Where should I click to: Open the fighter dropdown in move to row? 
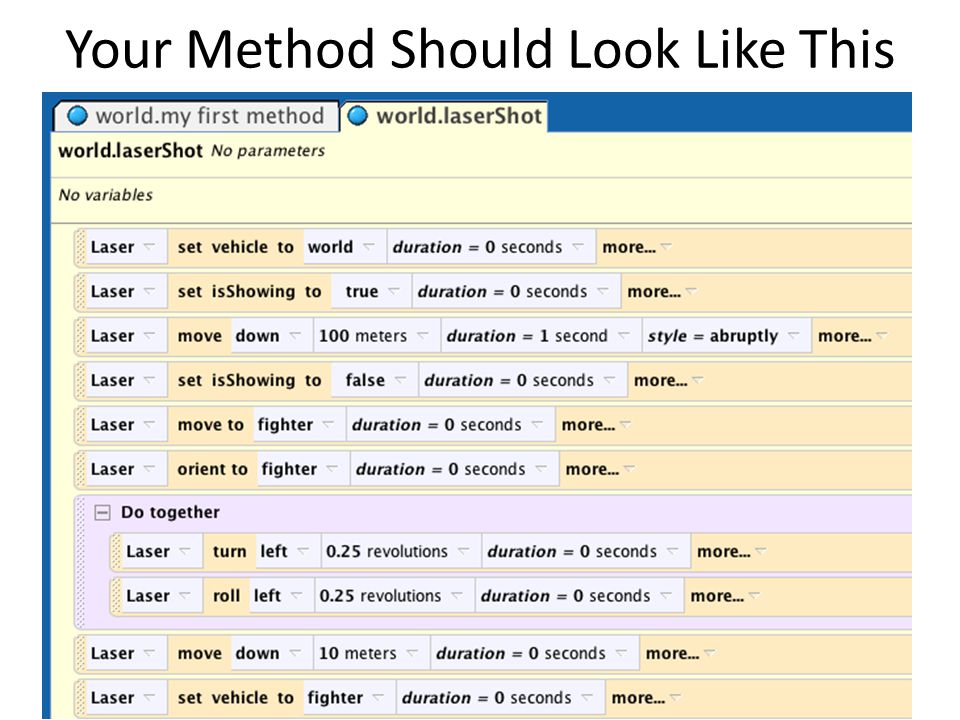point(299,424)
